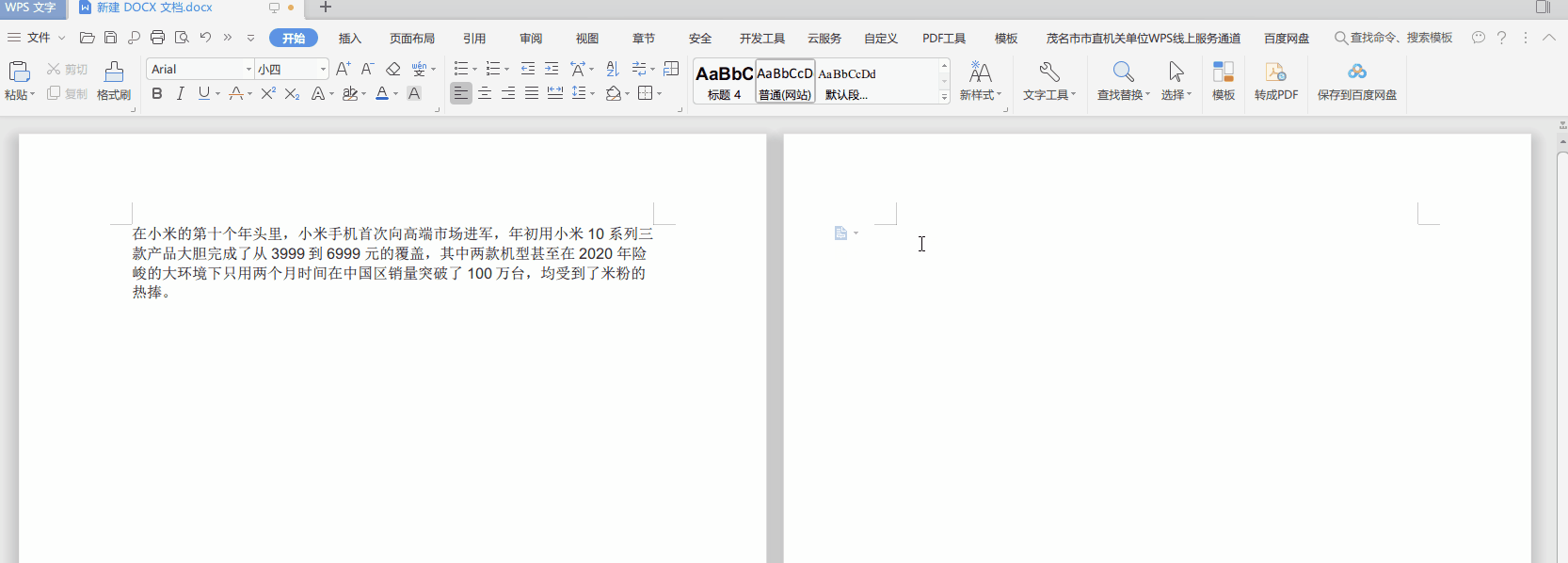Image resolution: width=1568 pixels, height=563 pixels.
Task: Click the Sort (A-Z) icon
Action: point(613,69)
